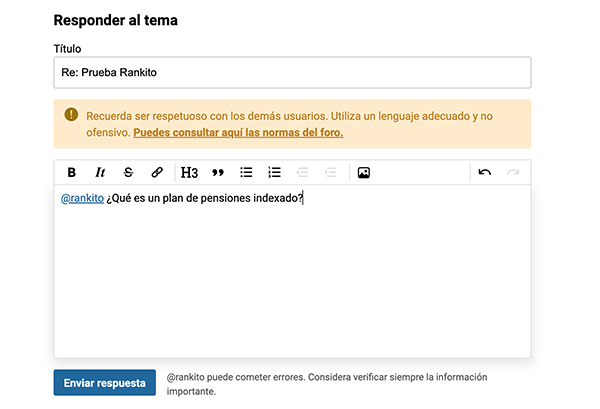This screenshot has height=409, width=600.
Task: Insert a hyperlink with the link icon
Action: [x=157, y=172]
